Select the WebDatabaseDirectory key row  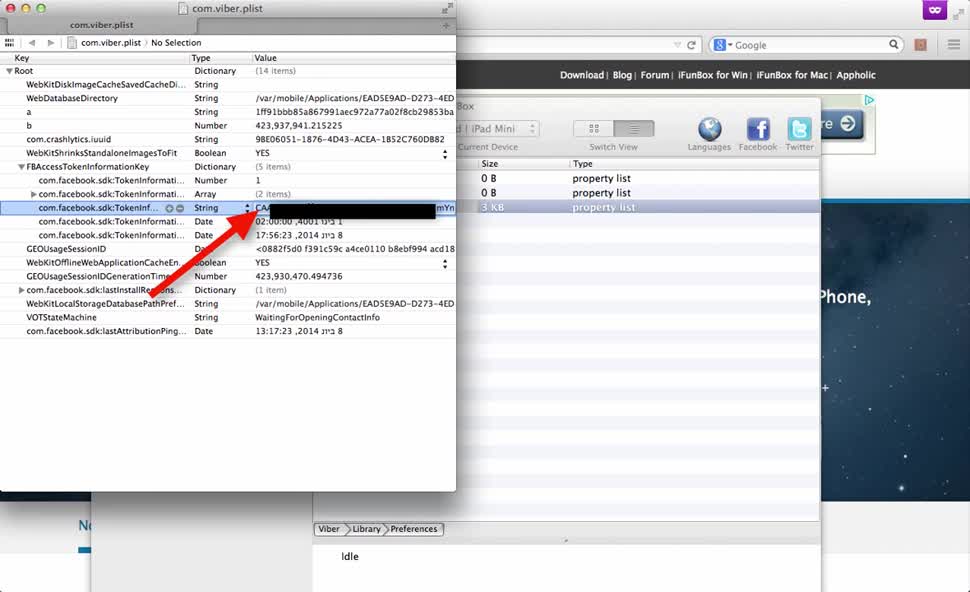228,98
